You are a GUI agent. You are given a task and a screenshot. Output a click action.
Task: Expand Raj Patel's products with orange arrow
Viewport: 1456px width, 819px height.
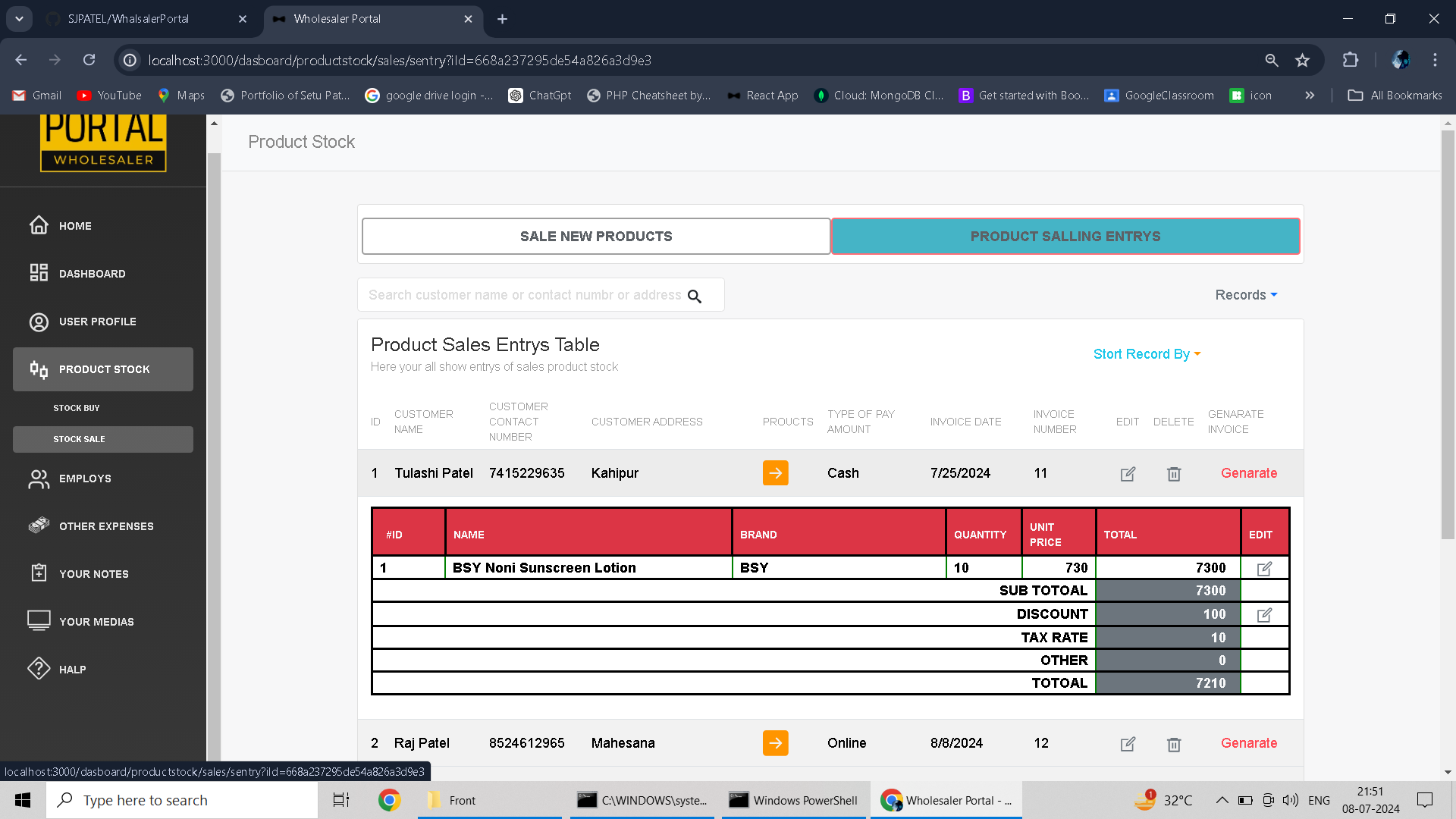(x=775, y=743)
